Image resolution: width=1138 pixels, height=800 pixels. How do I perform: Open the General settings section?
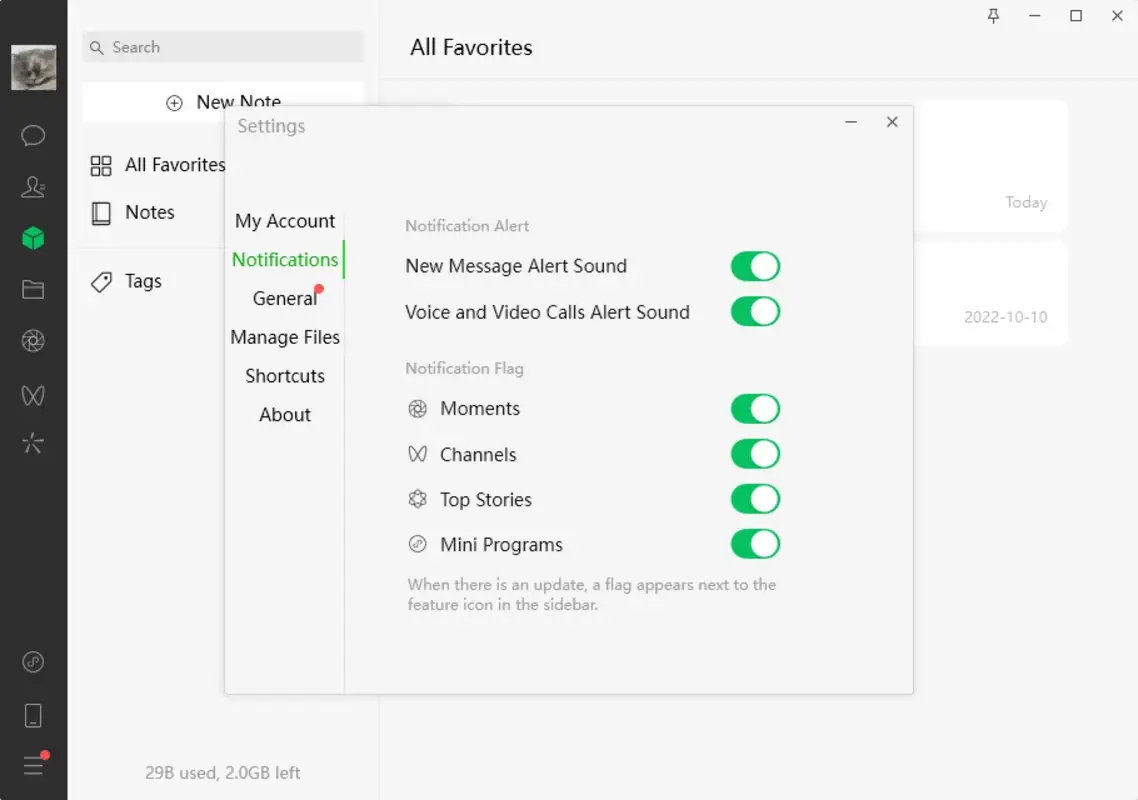(x=284, y=298)
